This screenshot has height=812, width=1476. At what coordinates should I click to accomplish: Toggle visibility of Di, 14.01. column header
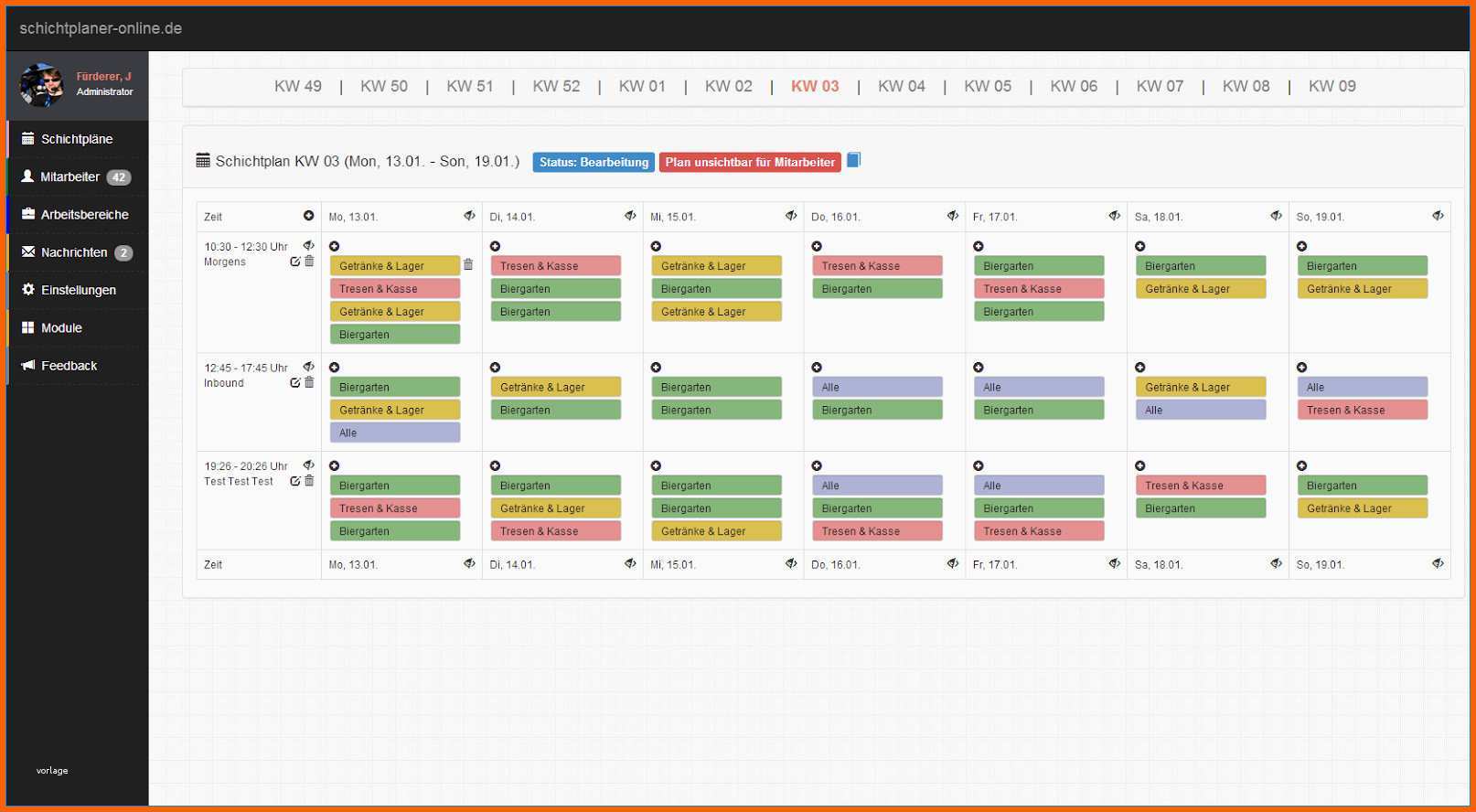pos(630,216)
